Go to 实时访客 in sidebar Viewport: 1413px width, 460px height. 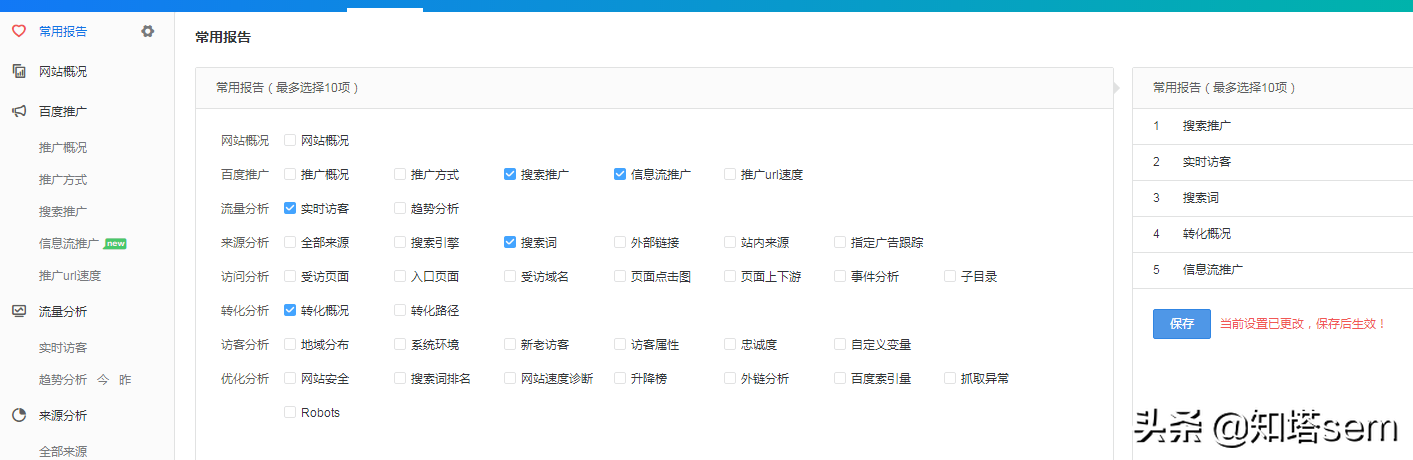(x=63, y=347)
